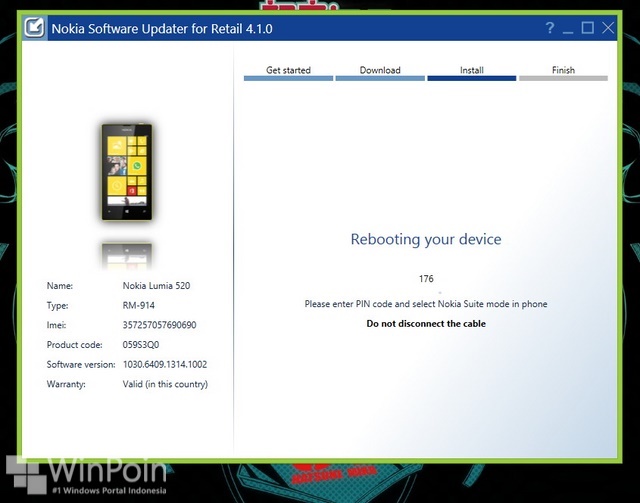Click the 'Warranty:' label
640x503 pixels.
pyautogui.click(x=66, y=384)
